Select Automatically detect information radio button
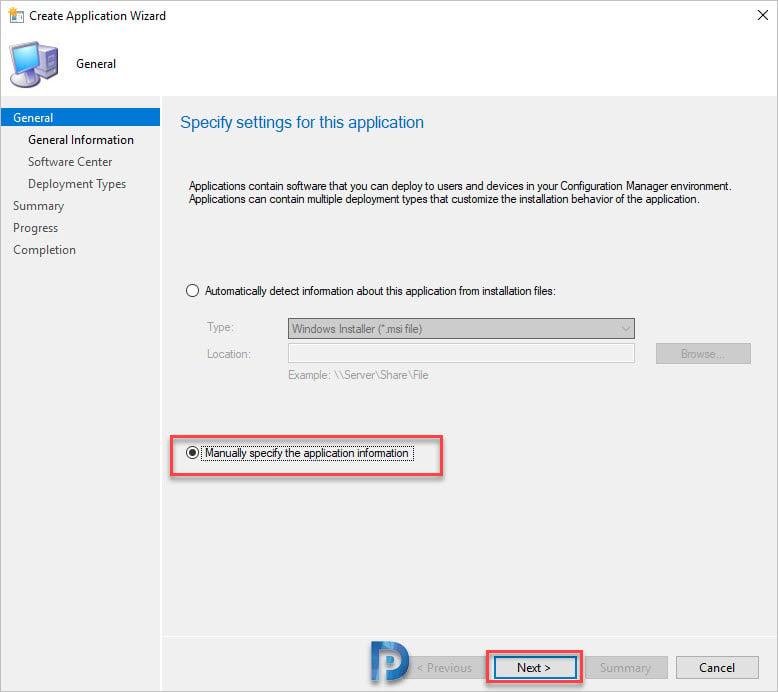This screenshot has width=778, height=692. point(193,291)
